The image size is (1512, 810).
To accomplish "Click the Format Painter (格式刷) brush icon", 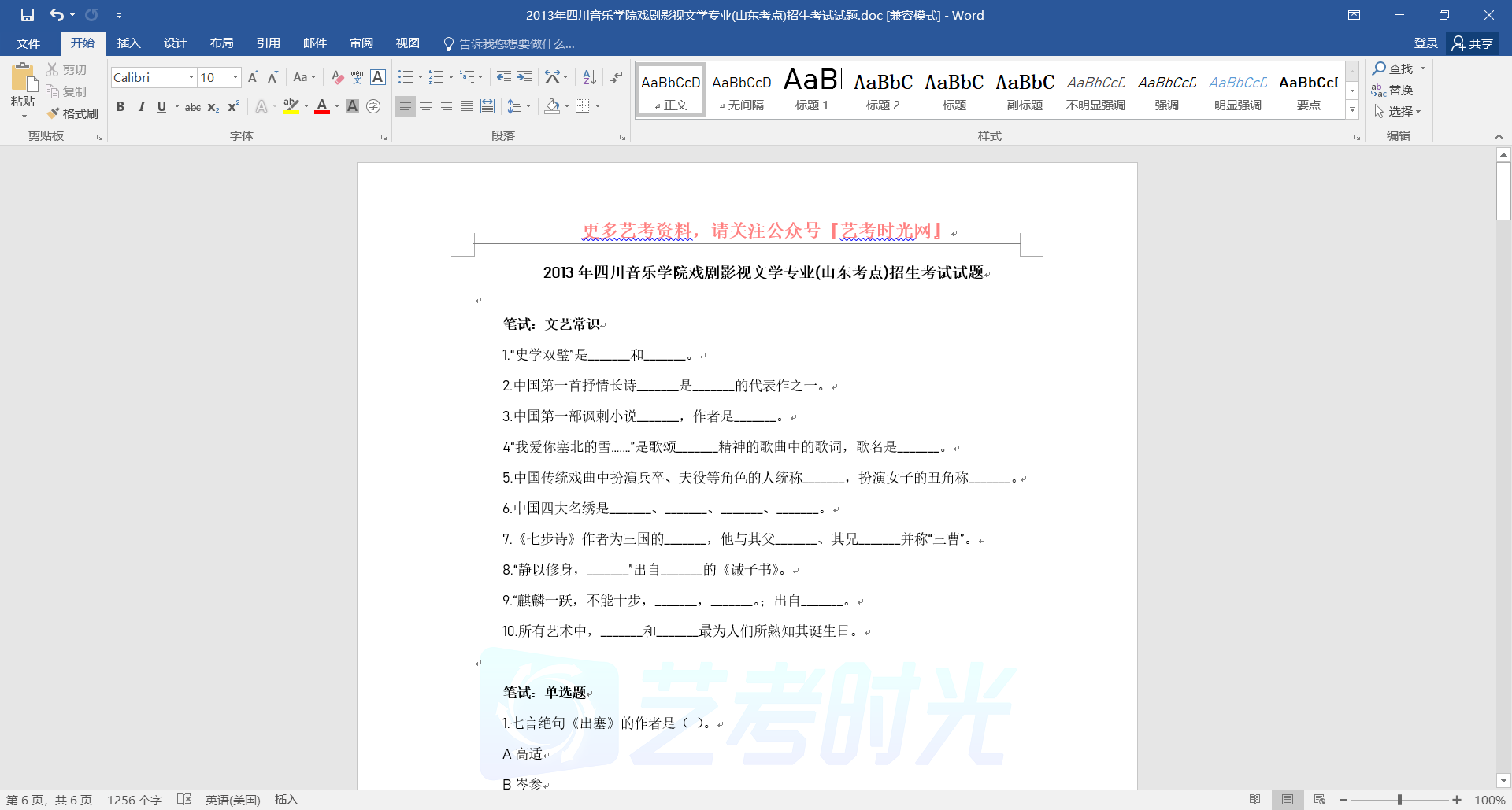I will tap(54, 113).
